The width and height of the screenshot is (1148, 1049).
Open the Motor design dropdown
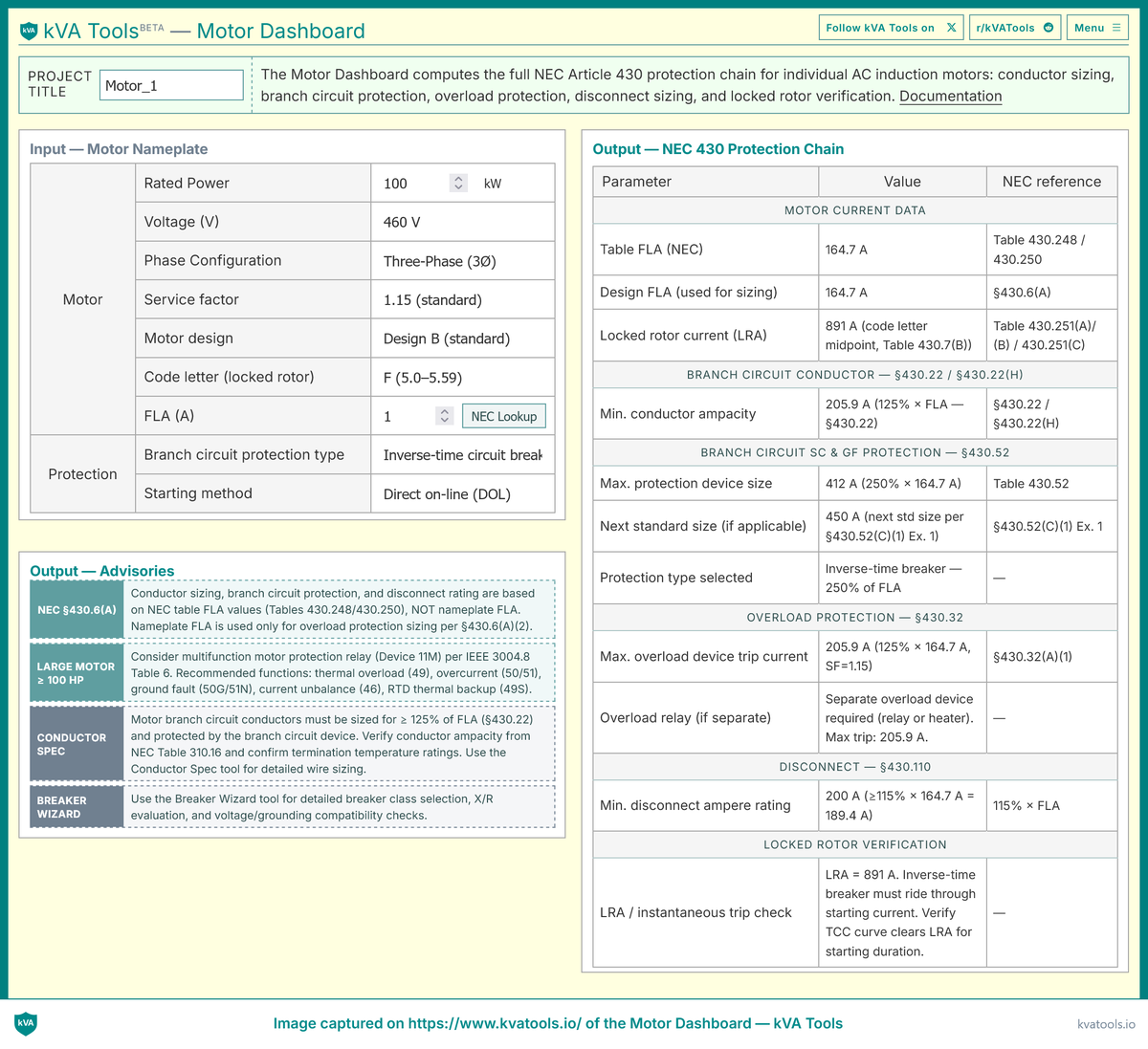463,339
